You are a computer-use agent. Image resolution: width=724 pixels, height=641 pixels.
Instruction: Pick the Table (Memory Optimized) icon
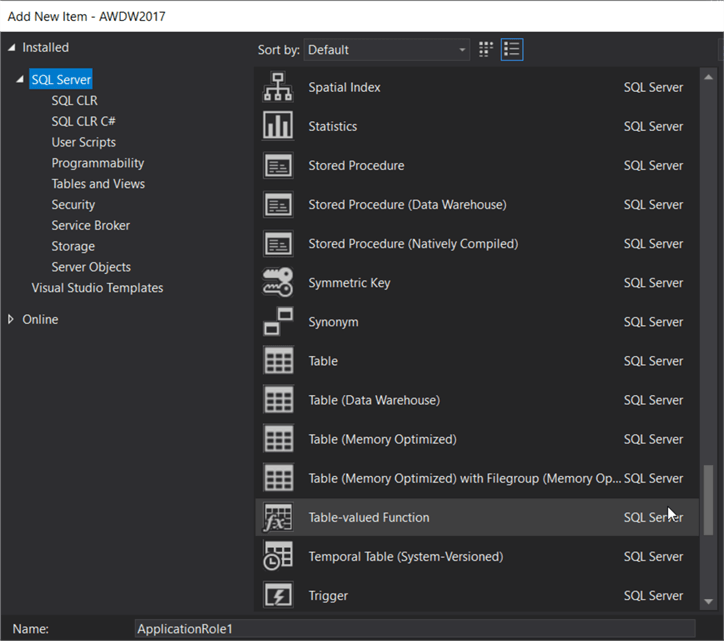pyautogui.click(x=278, y=439)
